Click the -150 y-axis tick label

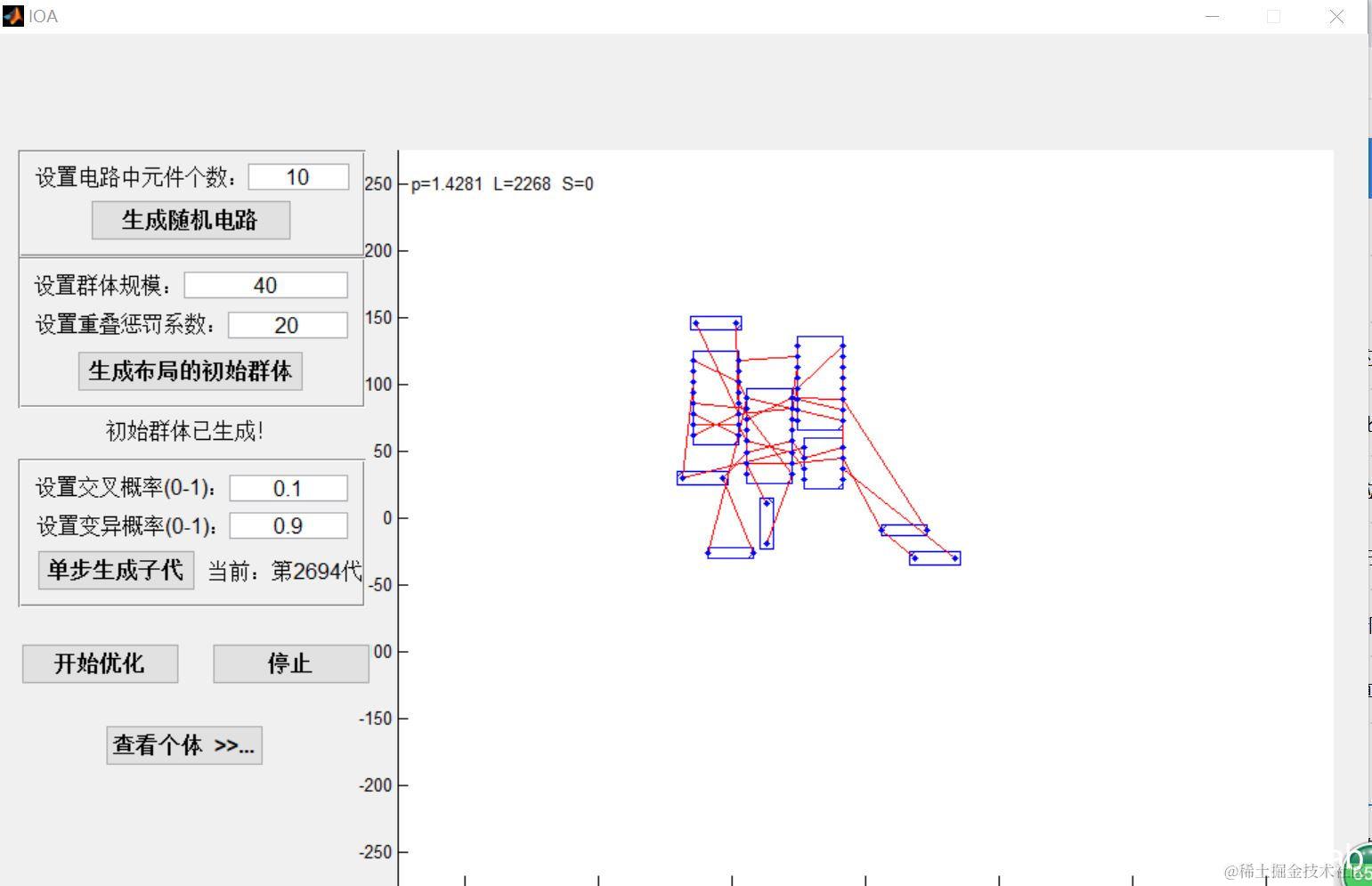pos(376,719)
